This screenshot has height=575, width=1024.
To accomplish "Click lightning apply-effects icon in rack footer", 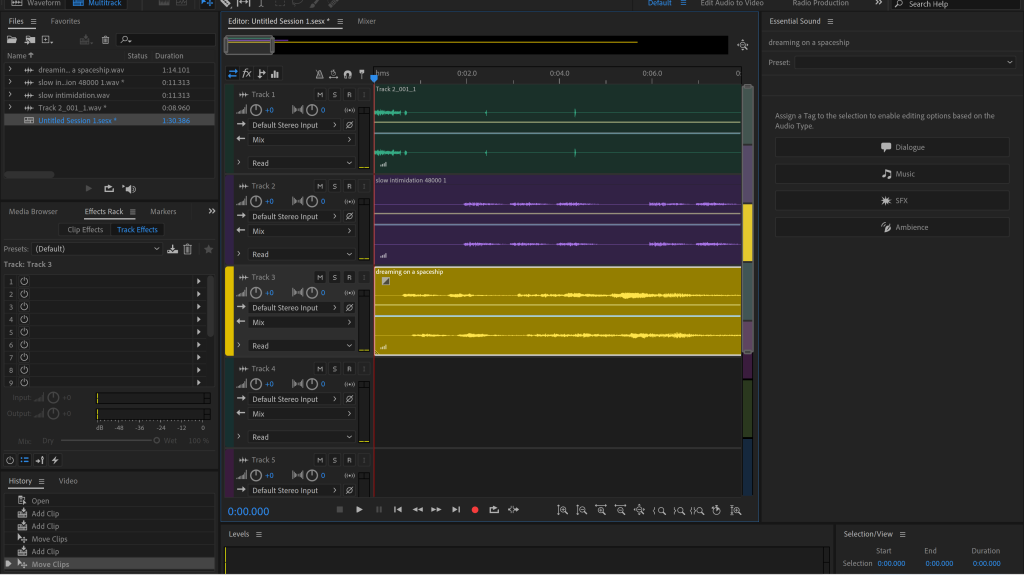I will (x=55, y=460).
